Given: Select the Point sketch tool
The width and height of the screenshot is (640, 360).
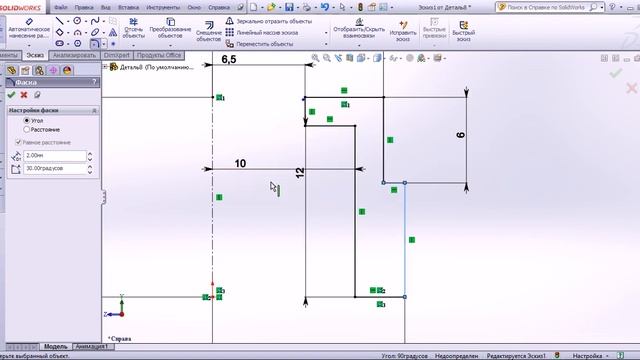Looking at the screenshot, I should 113,44.
